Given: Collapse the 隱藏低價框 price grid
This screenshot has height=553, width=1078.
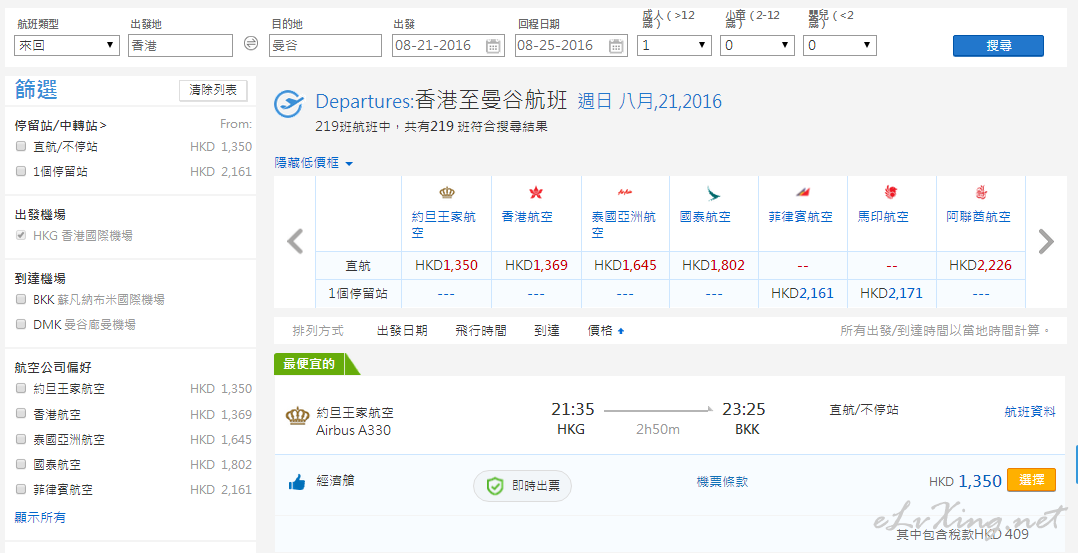Looking at the screenshot, I should [x=314, y=163].
